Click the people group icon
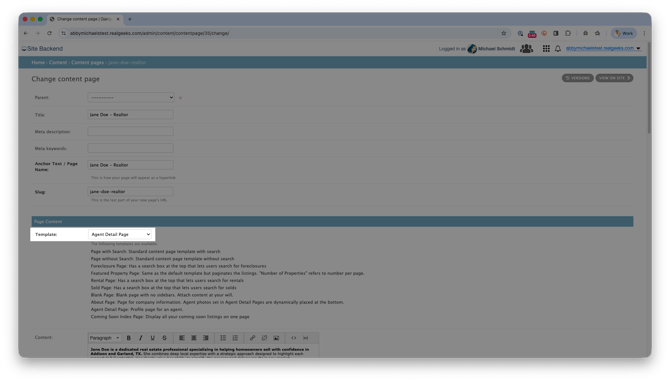The width and height of the screenshot is (670, 382). pyautogui.click(x=526, y=49)
